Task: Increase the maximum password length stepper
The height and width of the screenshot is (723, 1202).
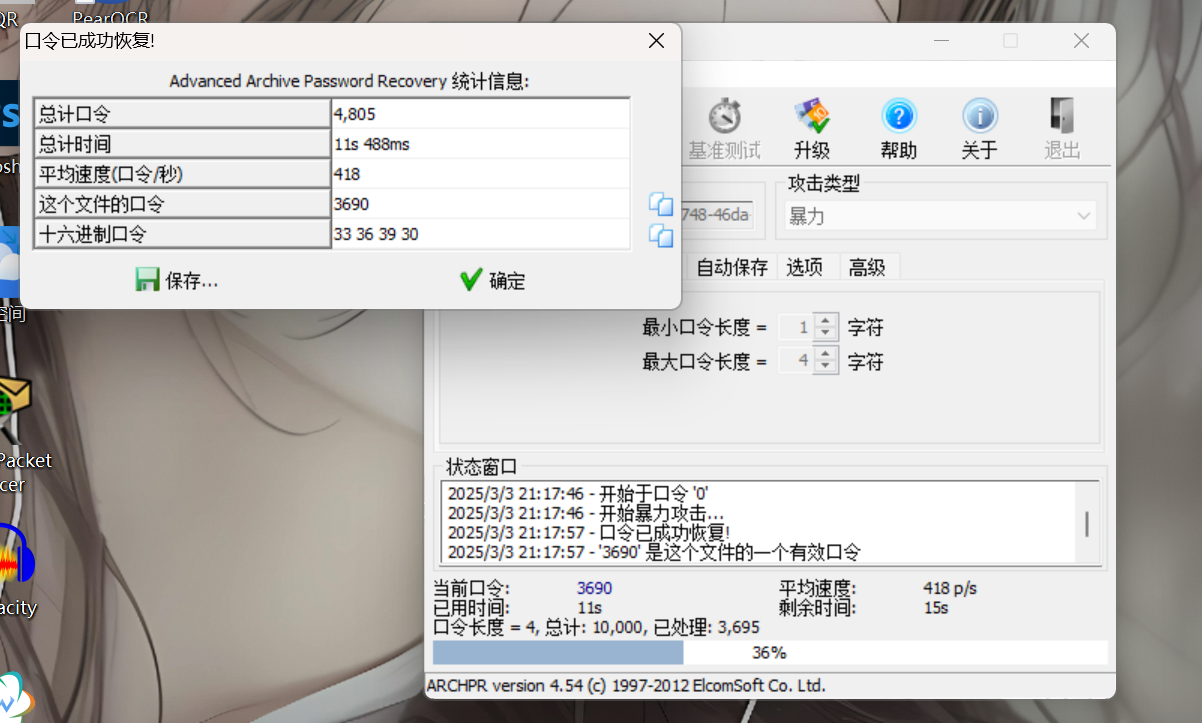Action: (825, 354)
